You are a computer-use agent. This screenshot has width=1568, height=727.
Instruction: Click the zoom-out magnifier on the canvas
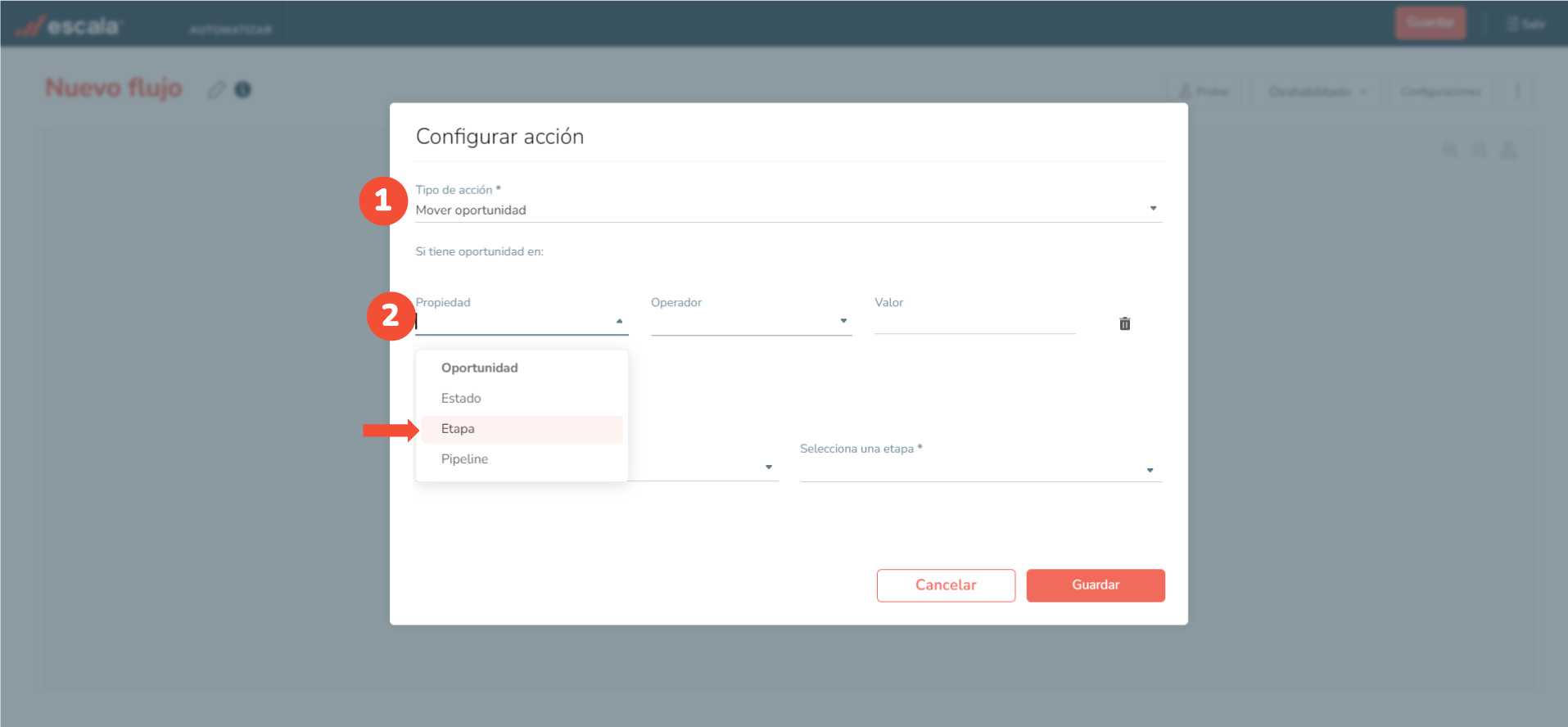tap(1480, 151)
